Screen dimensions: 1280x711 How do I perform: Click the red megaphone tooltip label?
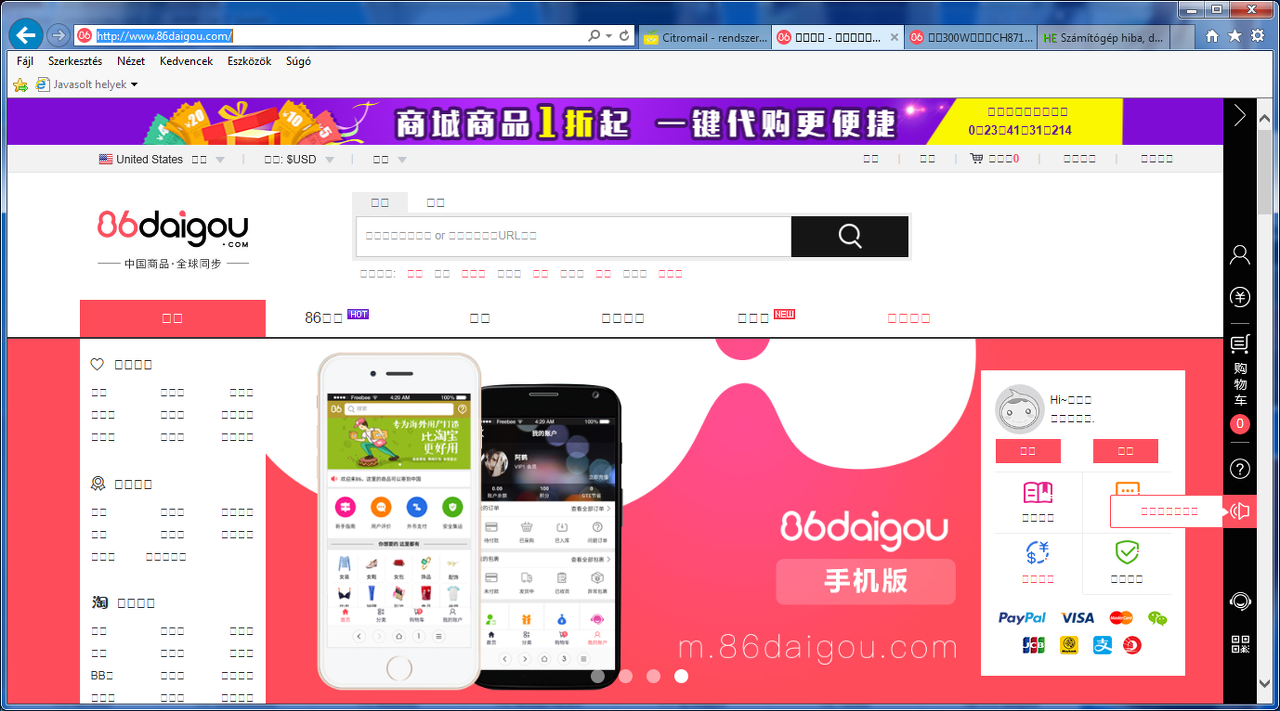(x=1169, y=511)
